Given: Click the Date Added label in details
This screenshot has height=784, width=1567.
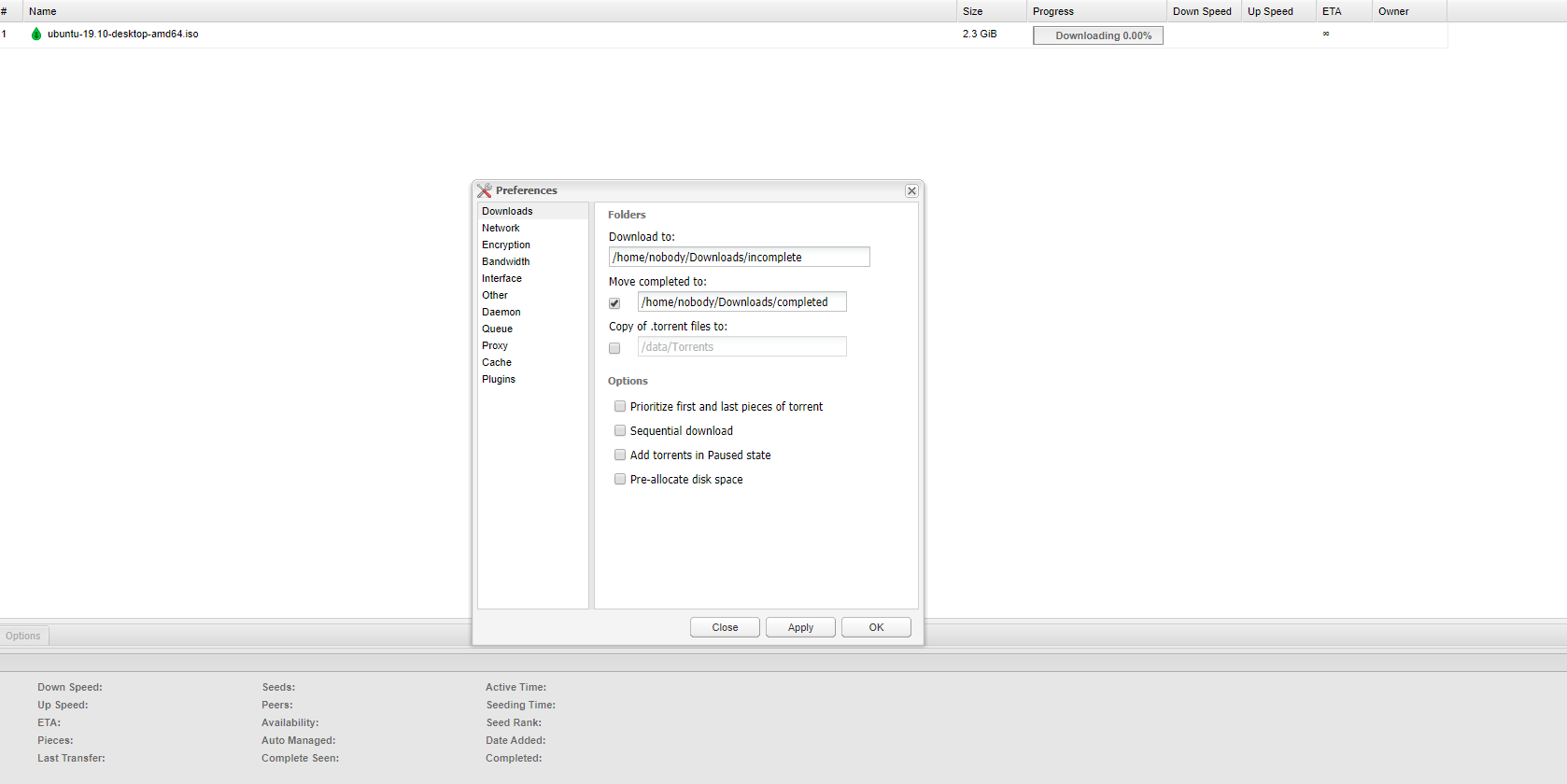Looking at the screenshot, I should pos(515,740).
